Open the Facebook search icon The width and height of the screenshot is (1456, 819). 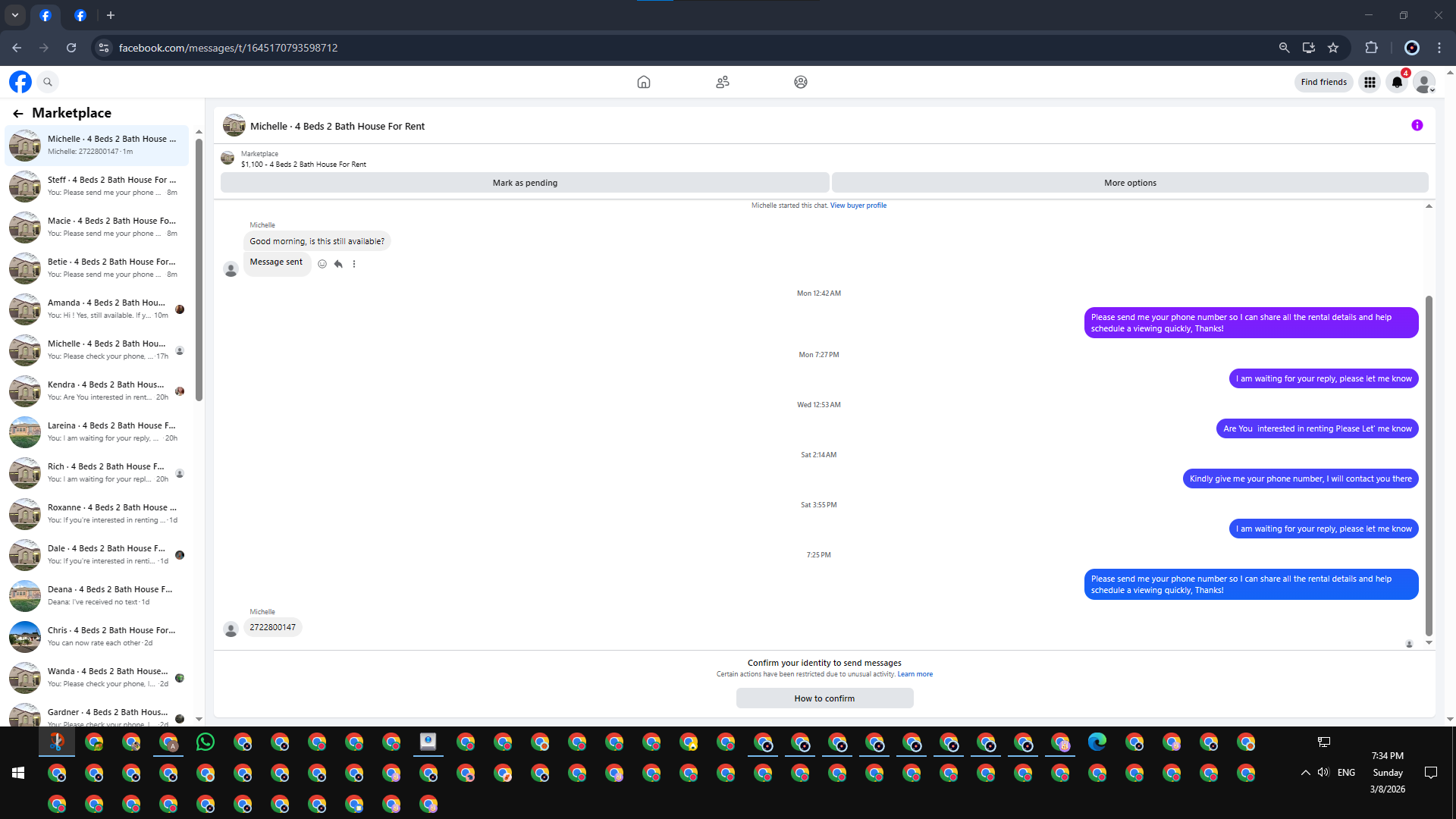tap(48, 82)
